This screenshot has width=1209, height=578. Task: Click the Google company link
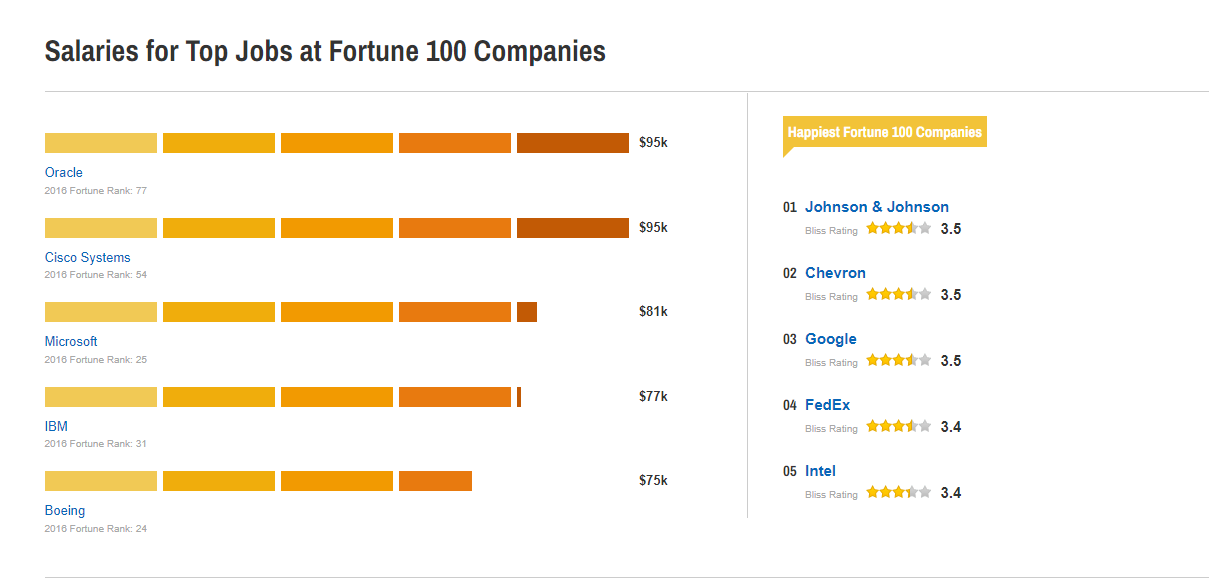[831, 339]
